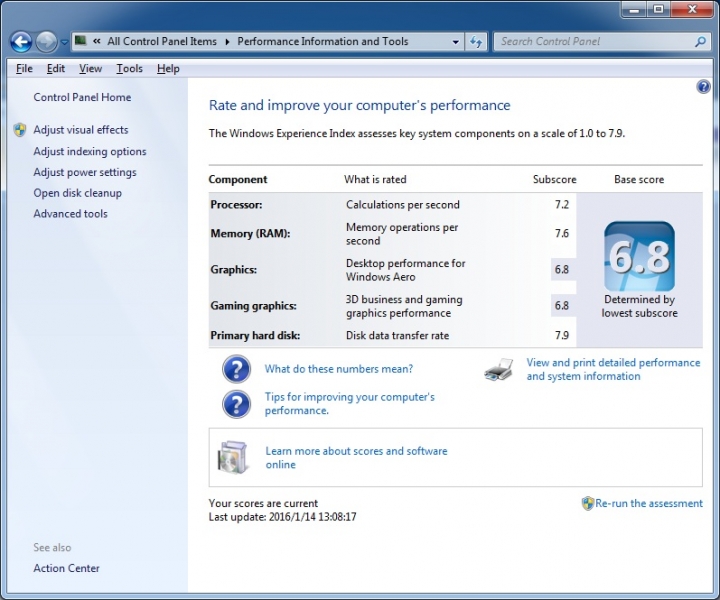Open the address bar history dropdown
Viewport: 720px width, 600px height.
pyautogui.click(x=455, y=42)
